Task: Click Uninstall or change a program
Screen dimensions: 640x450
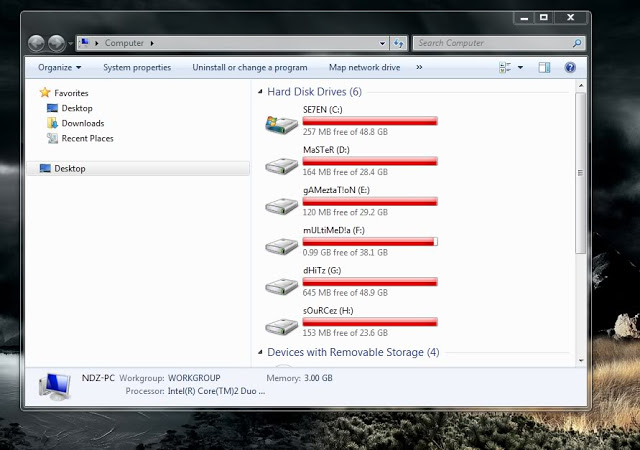Action: click(x=250, y=67)
